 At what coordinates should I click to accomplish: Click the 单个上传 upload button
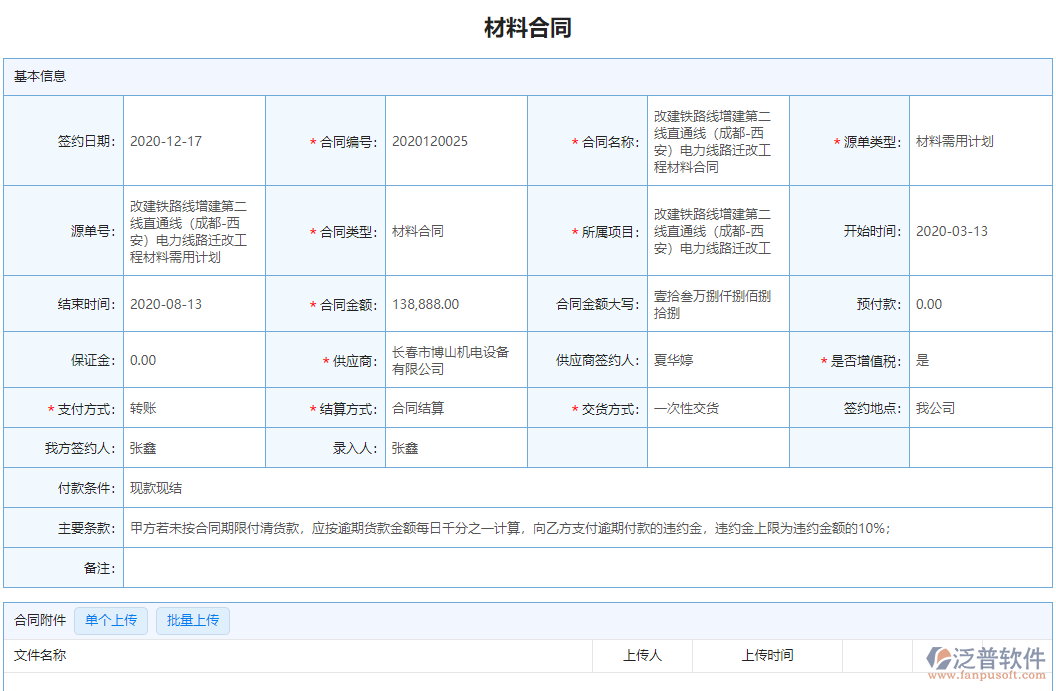pos(111,621)
